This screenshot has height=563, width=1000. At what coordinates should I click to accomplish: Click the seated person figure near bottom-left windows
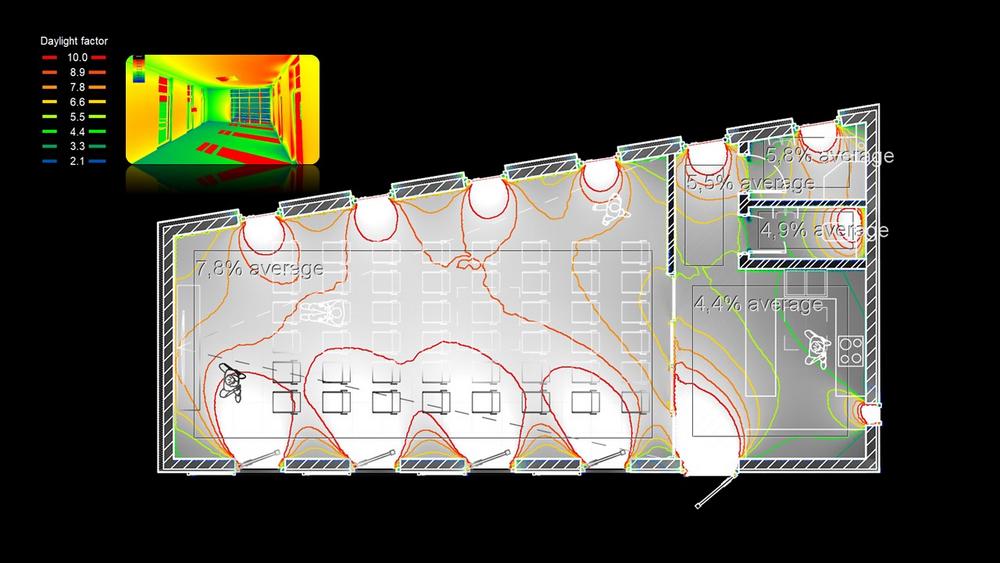pos(235,381)
